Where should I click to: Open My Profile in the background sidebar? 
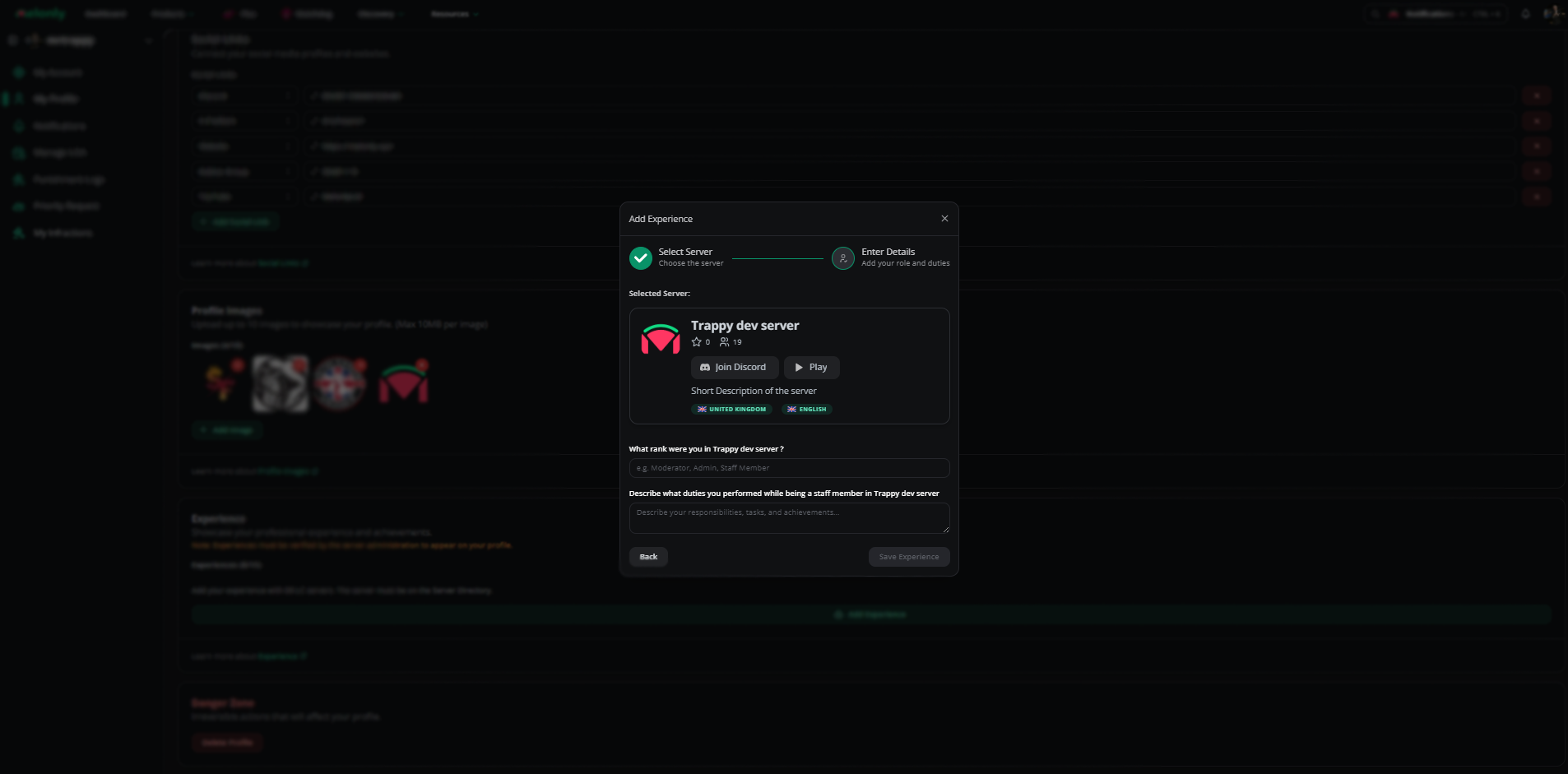click(55, 99)
